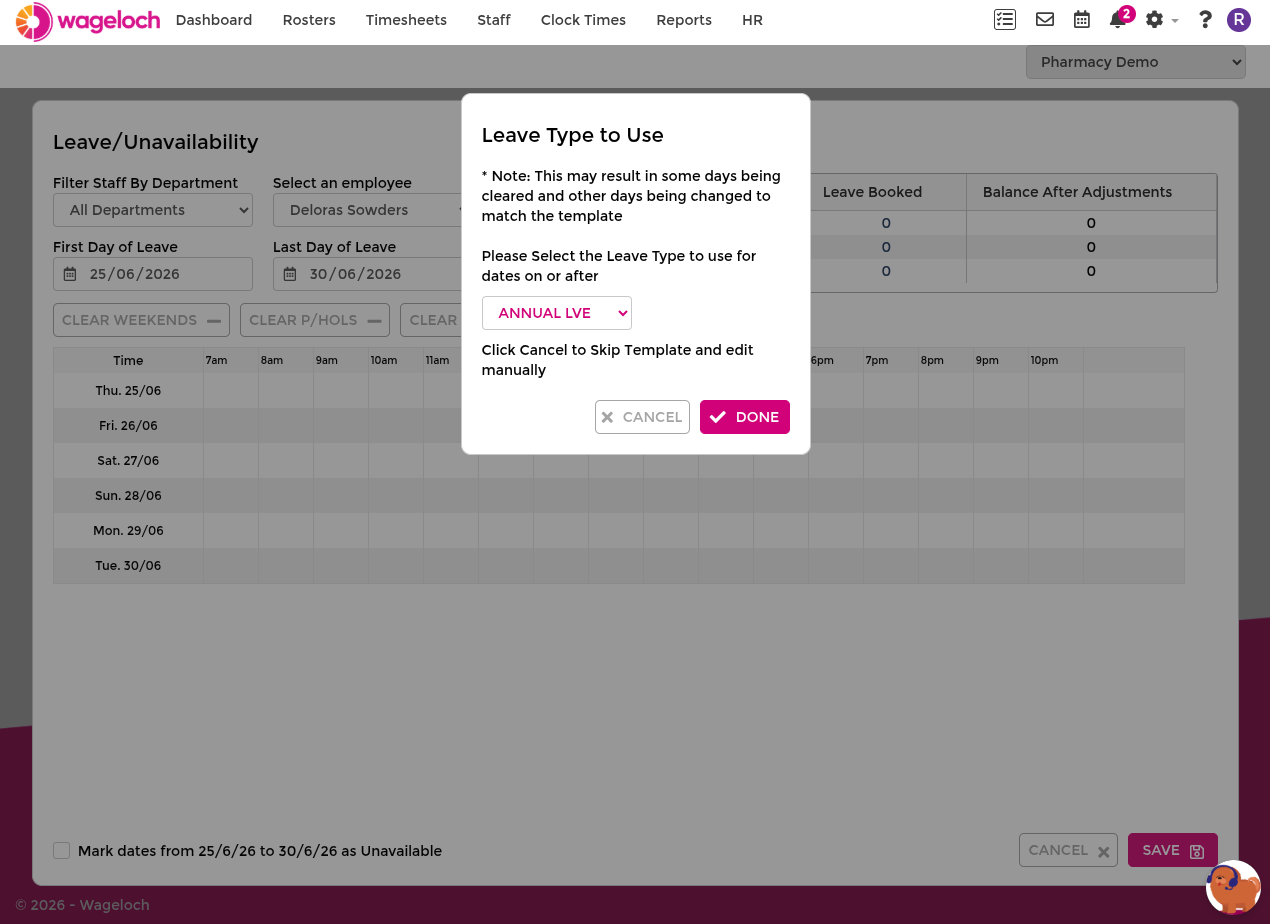Click the save disk icon on SAVE button
The image size is (1270, 924).
pyautogui.click(x=1197, y=851)
